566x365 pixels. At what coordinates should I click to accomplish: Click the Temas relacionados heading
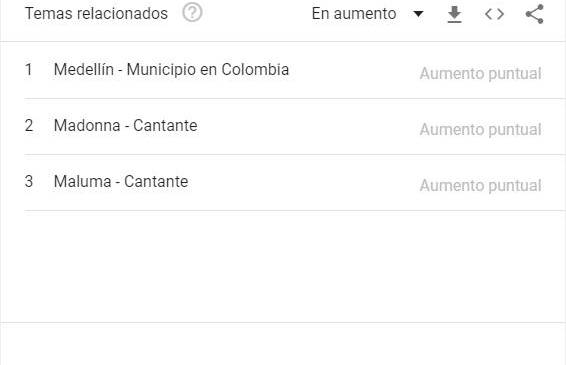[96, 14]
